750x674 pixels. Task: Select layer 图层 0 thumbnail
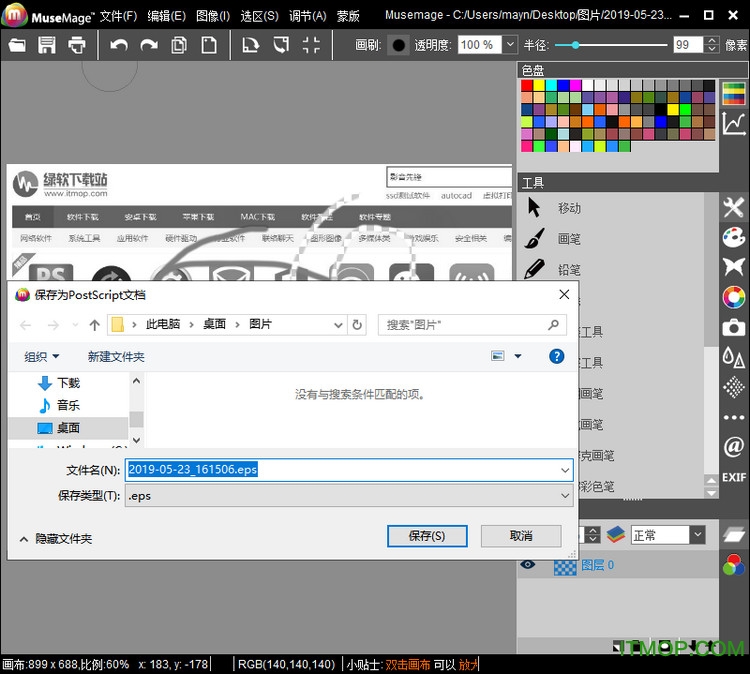click(x=565, y=565)
